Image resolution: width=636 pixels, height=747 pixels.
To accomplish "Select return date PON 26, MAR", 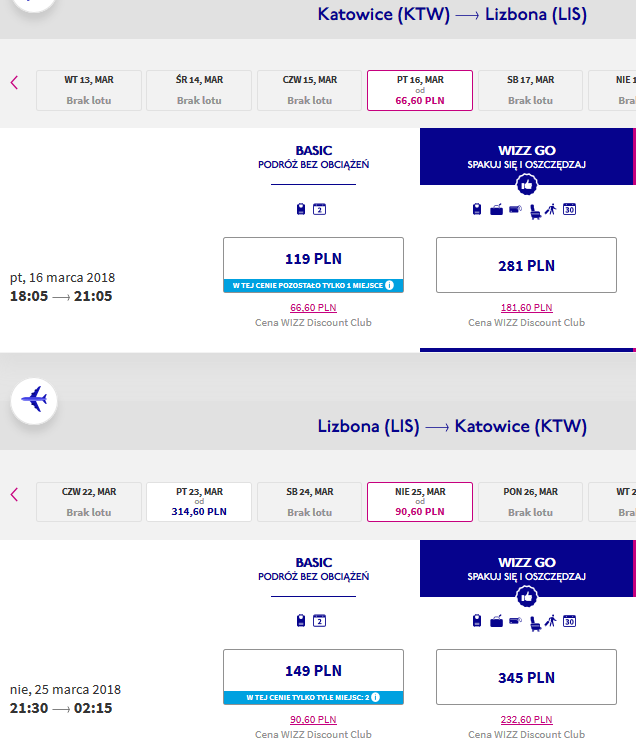I will 530,502.
